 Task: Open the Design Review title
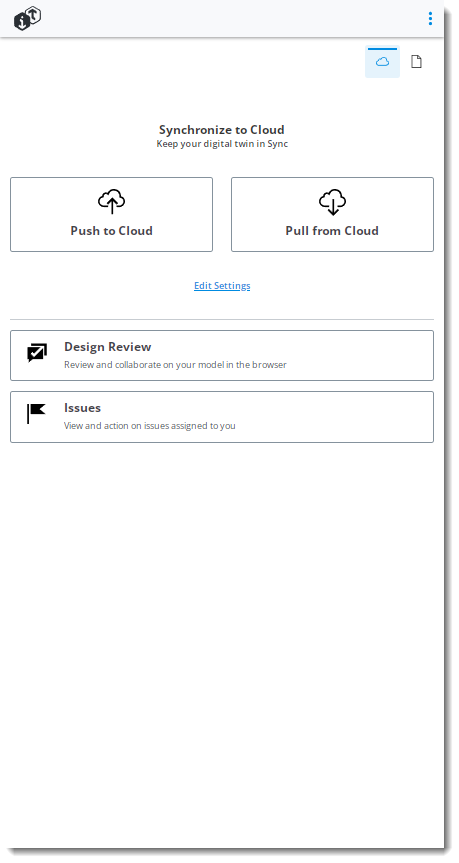point(108,347)
